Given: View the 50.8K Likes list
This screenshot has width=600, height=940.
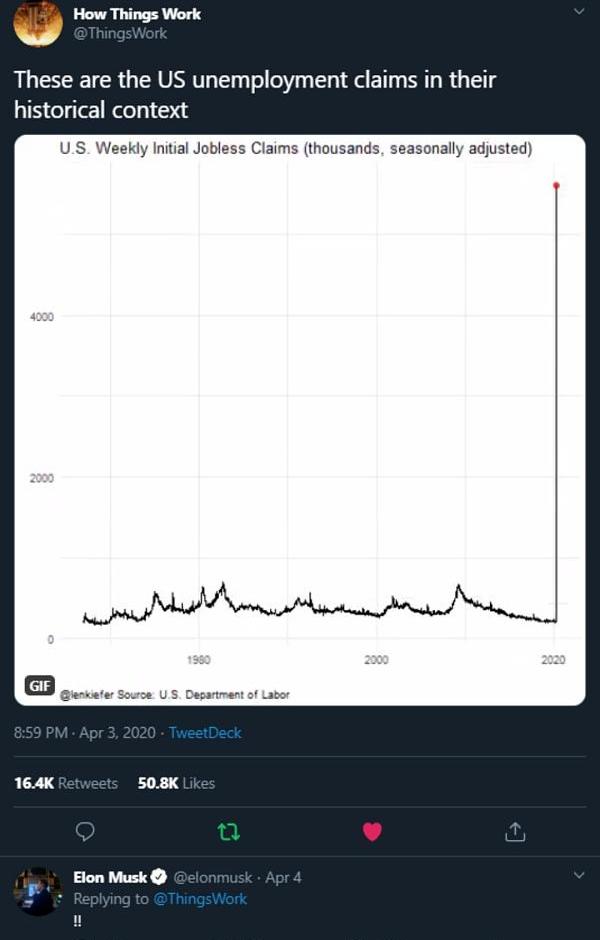Looking at the screenshot, I should (176, 783).
